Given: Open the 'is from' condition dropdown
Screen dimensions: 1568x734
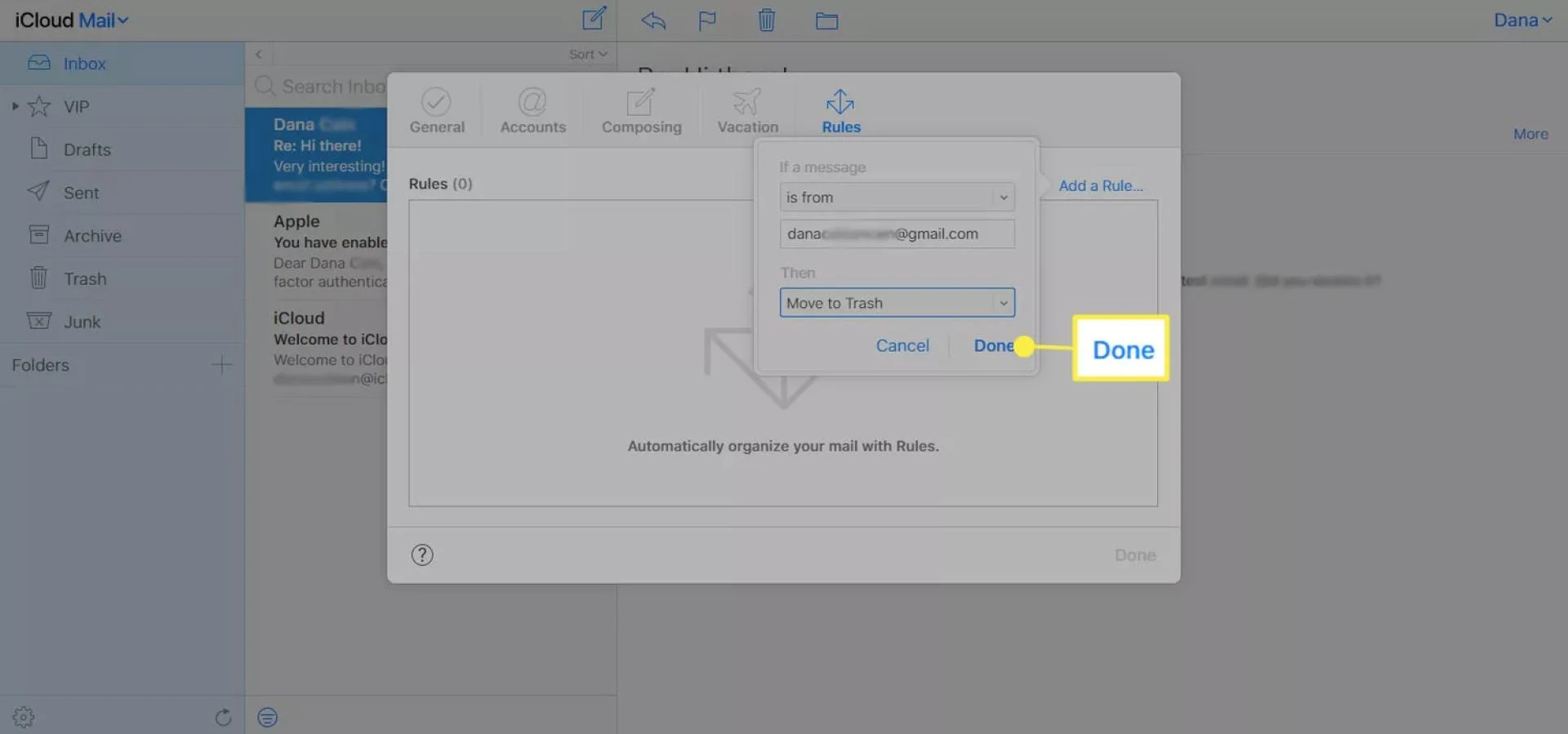Looking at the screenshot, I should (x=897, y=198).
